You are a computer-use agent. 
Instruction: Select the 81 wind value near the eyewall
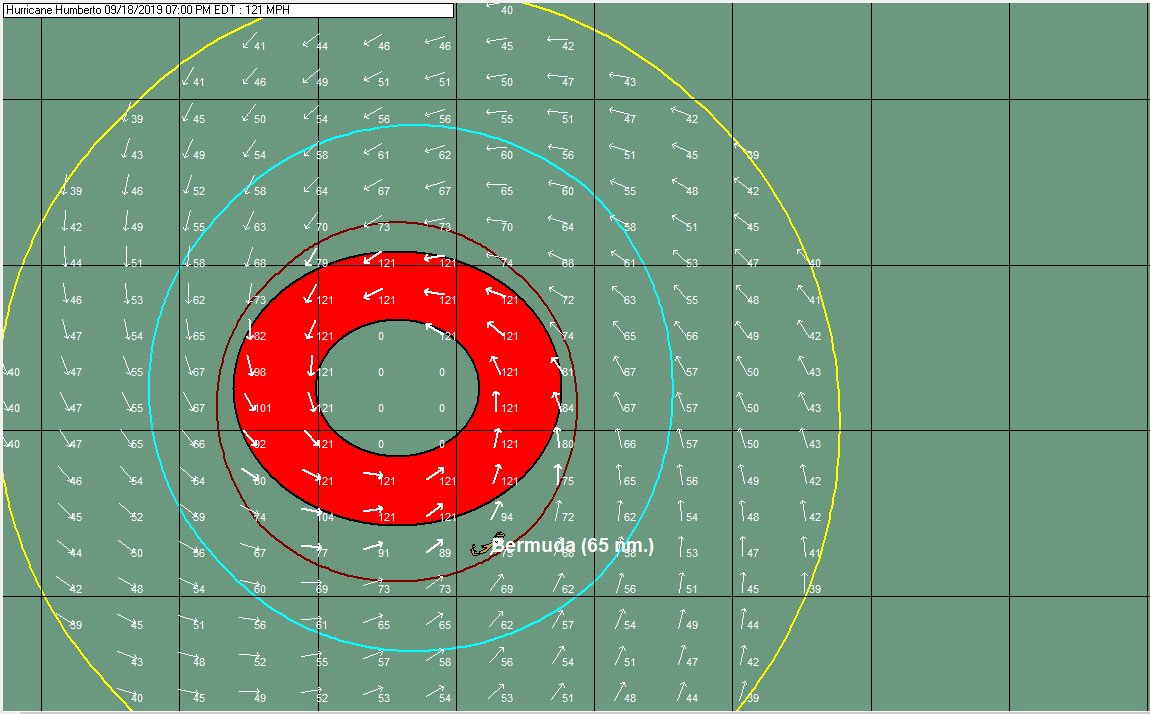(x=568, y=372)
